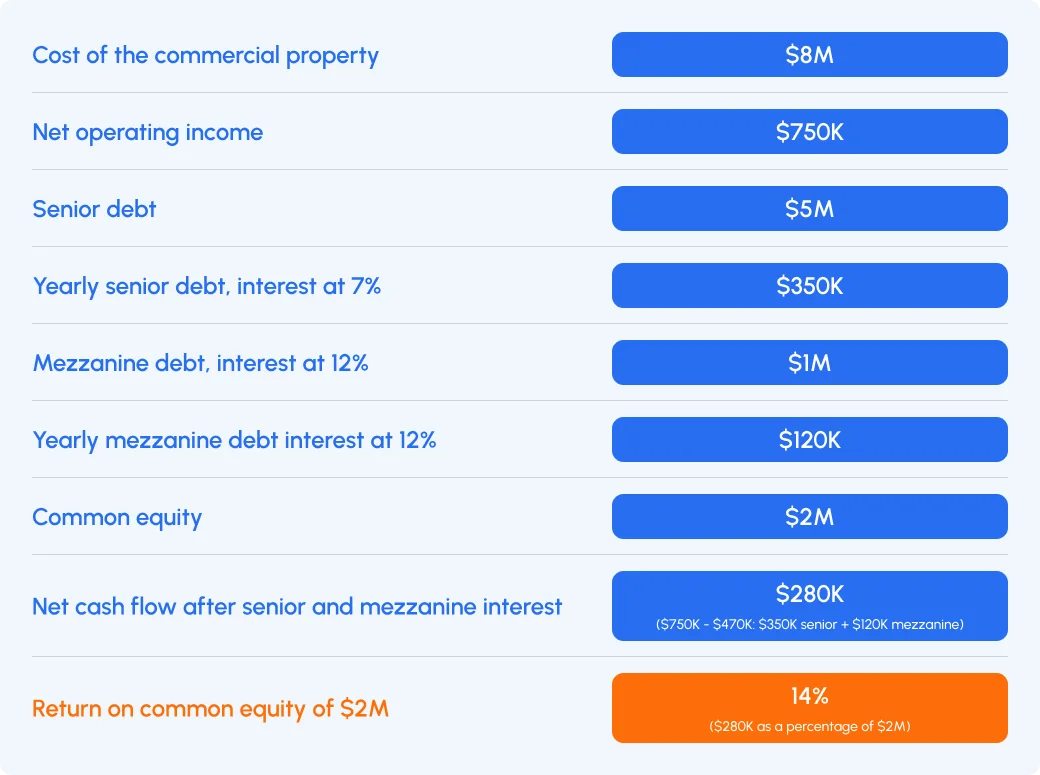Select the $350K yearly senior interest value
Viewport: 1040px width, 775px height.
[x=809, y=285]
